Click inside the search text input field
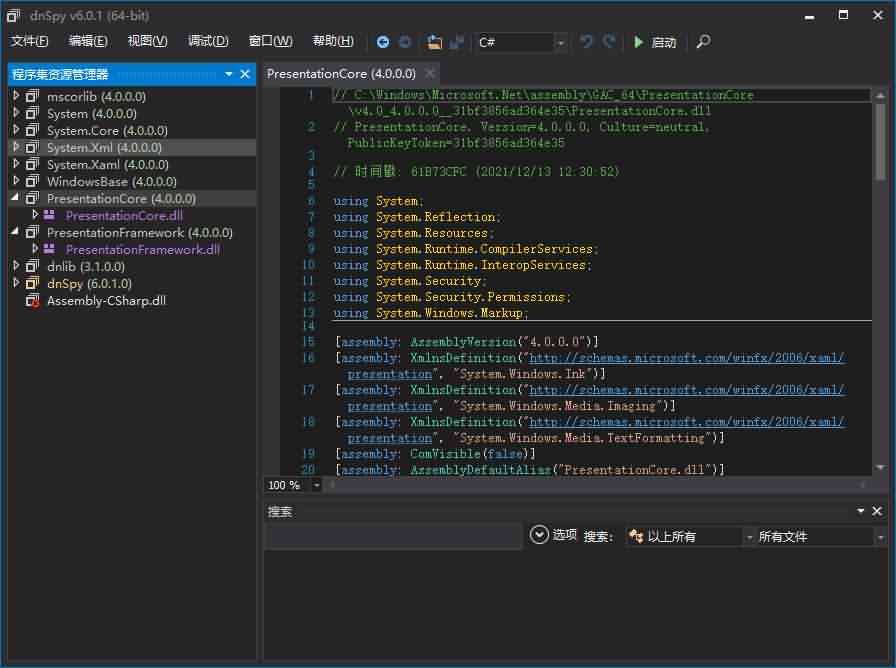Screen dimensions: 896x668 point(392,537)
